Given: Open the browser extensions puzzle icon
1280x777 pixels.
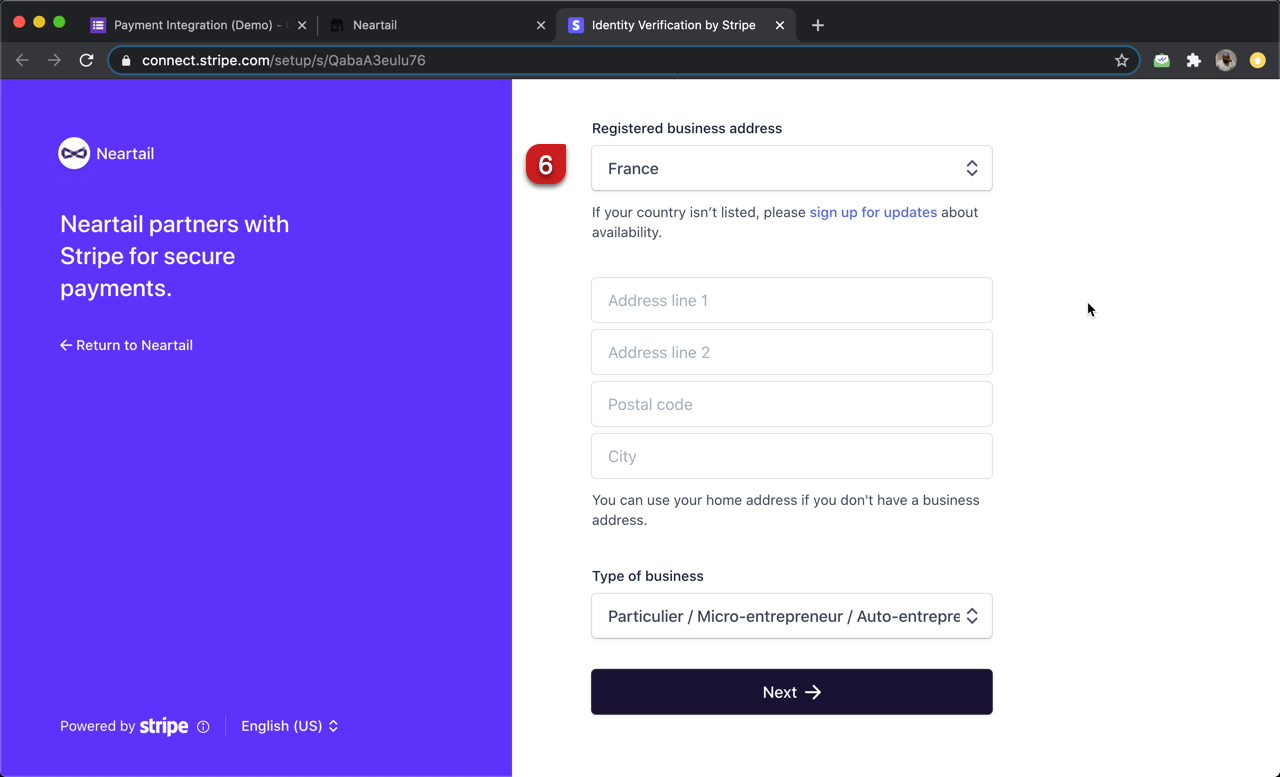Looking at the screenshot, I should [1193, 60].
